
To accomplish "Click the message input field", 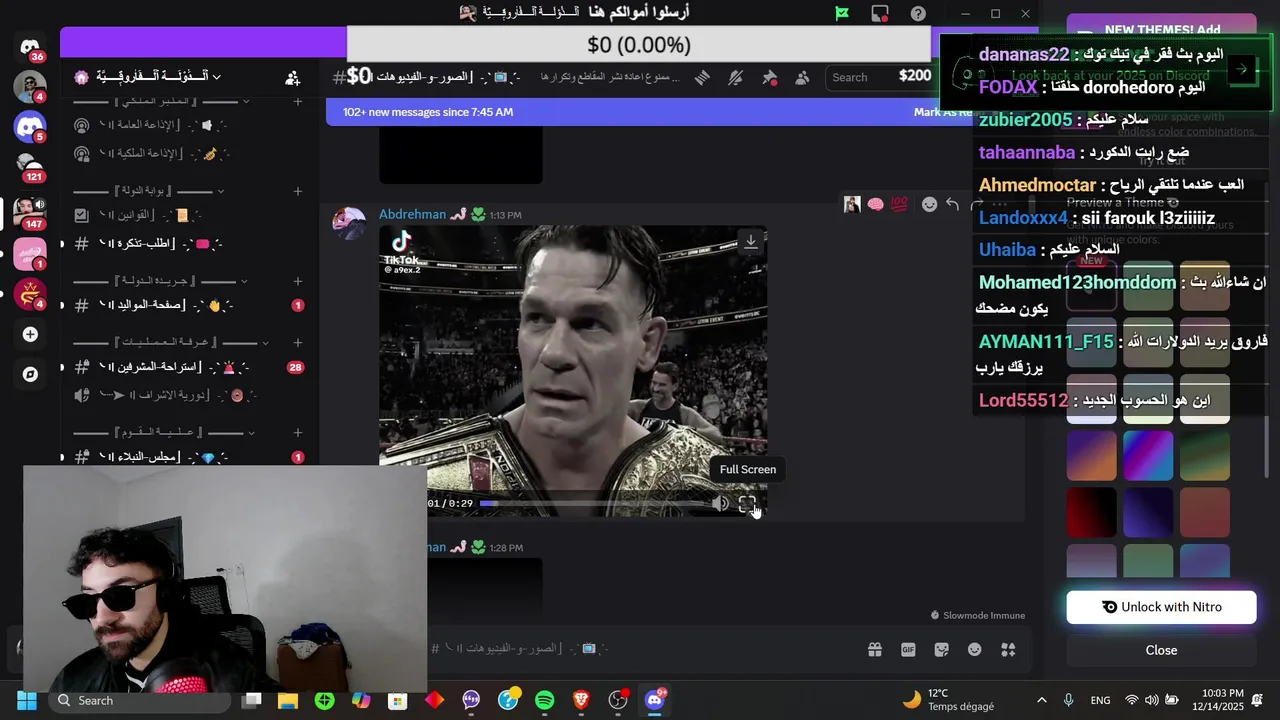I will coord(640,649).
